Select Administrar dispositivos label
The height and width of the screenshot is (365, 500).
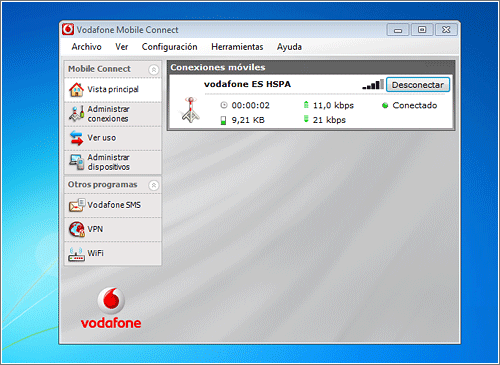click(108, 162)
